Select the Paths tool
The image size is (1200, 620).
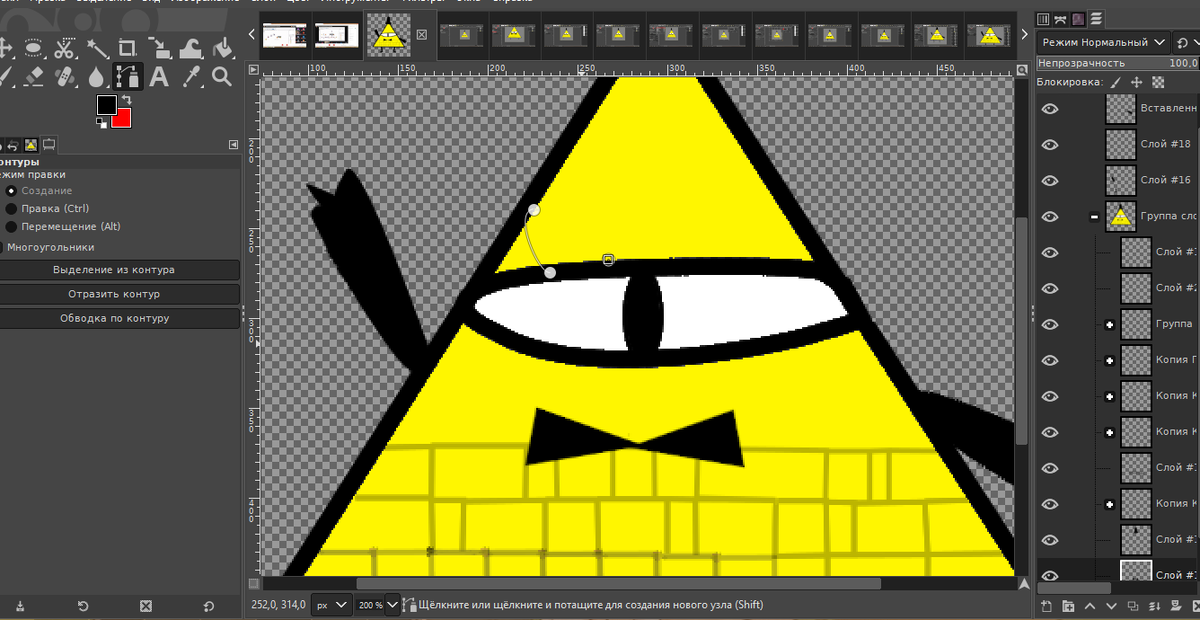coord(128,77)
